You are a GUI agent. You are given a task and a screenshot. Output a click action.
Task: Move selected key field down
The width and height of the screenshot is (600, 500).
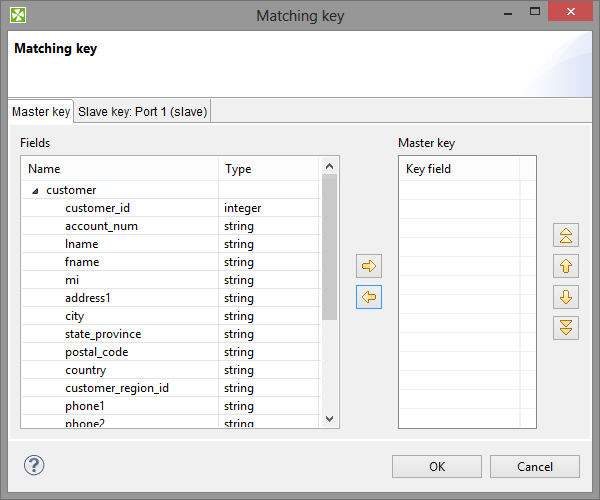tap(566, 297)
